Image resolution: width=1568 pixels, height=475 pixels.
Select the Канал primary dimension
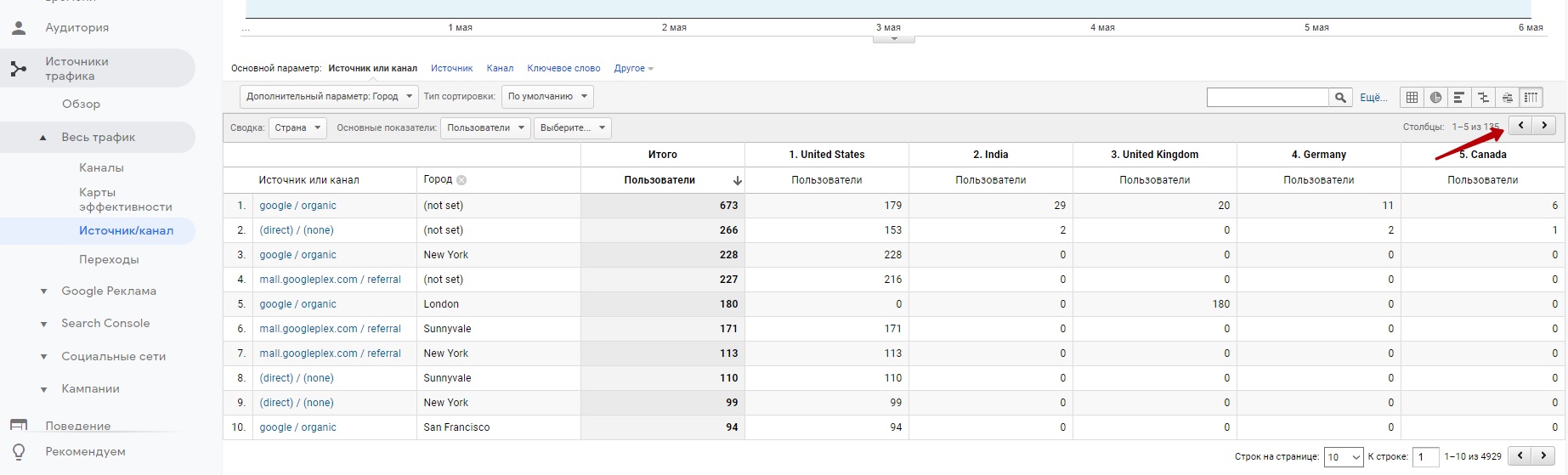click(500, 68)
